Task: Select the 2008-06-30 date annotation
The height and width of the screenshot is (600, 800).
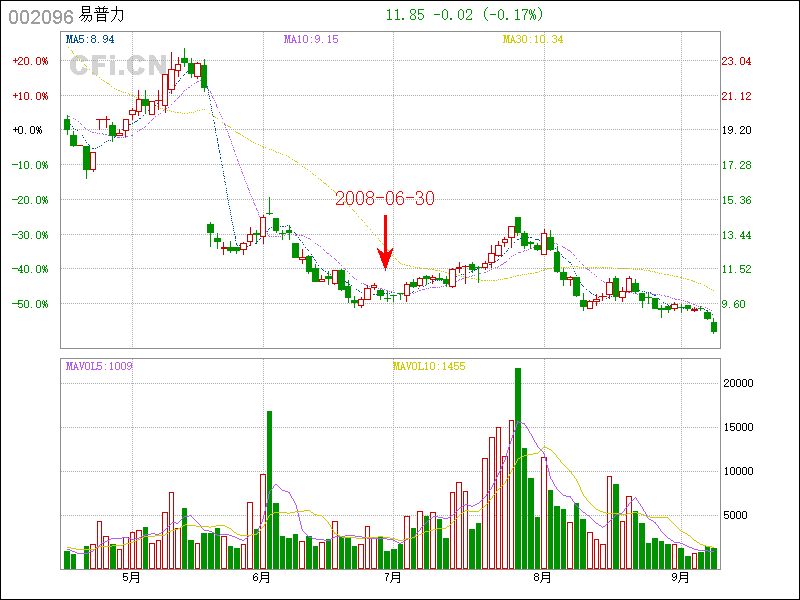Action: [385, 199]
